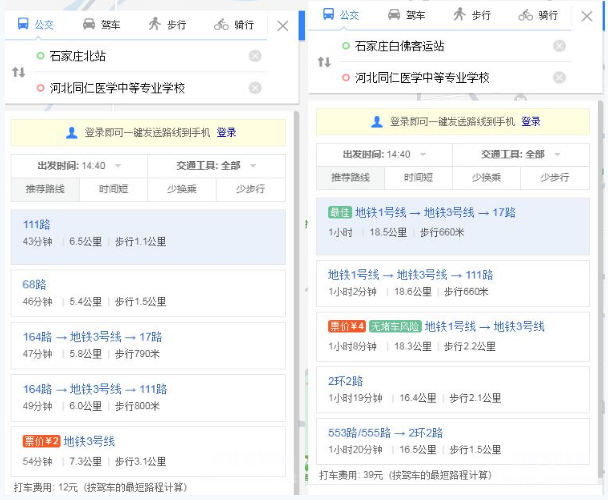Swap start and destination in right panel
Viewport: 608px width, 500px height.
tap(324, 62)
